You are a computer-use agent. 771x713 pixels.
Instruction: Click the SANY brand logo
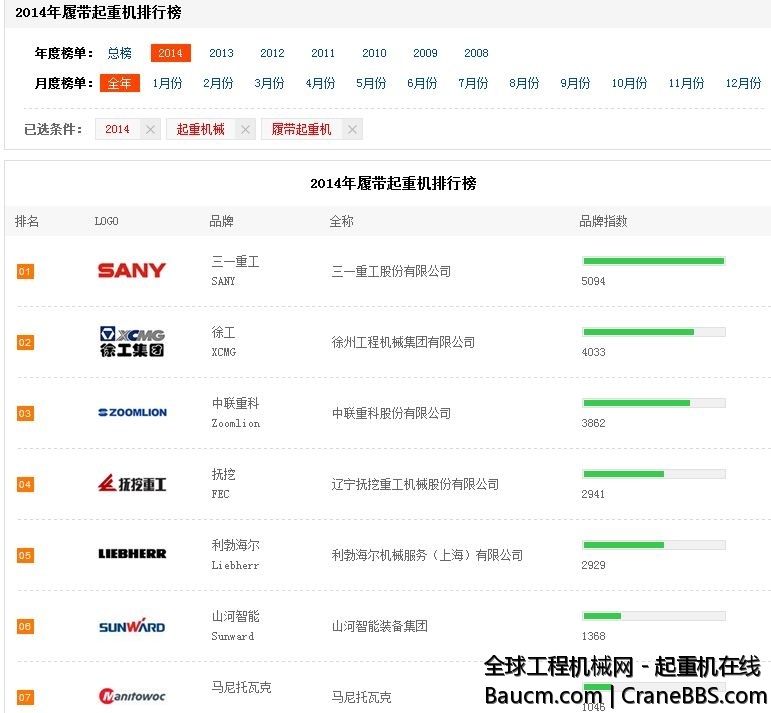tap(132, 271)
